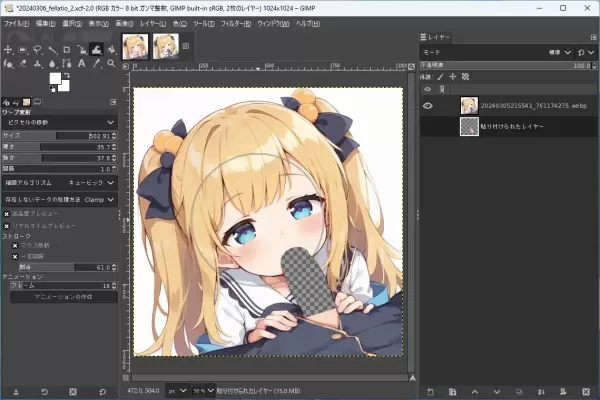Open the ウィンドウ menu
600x400 pixels.
point(273,24)
